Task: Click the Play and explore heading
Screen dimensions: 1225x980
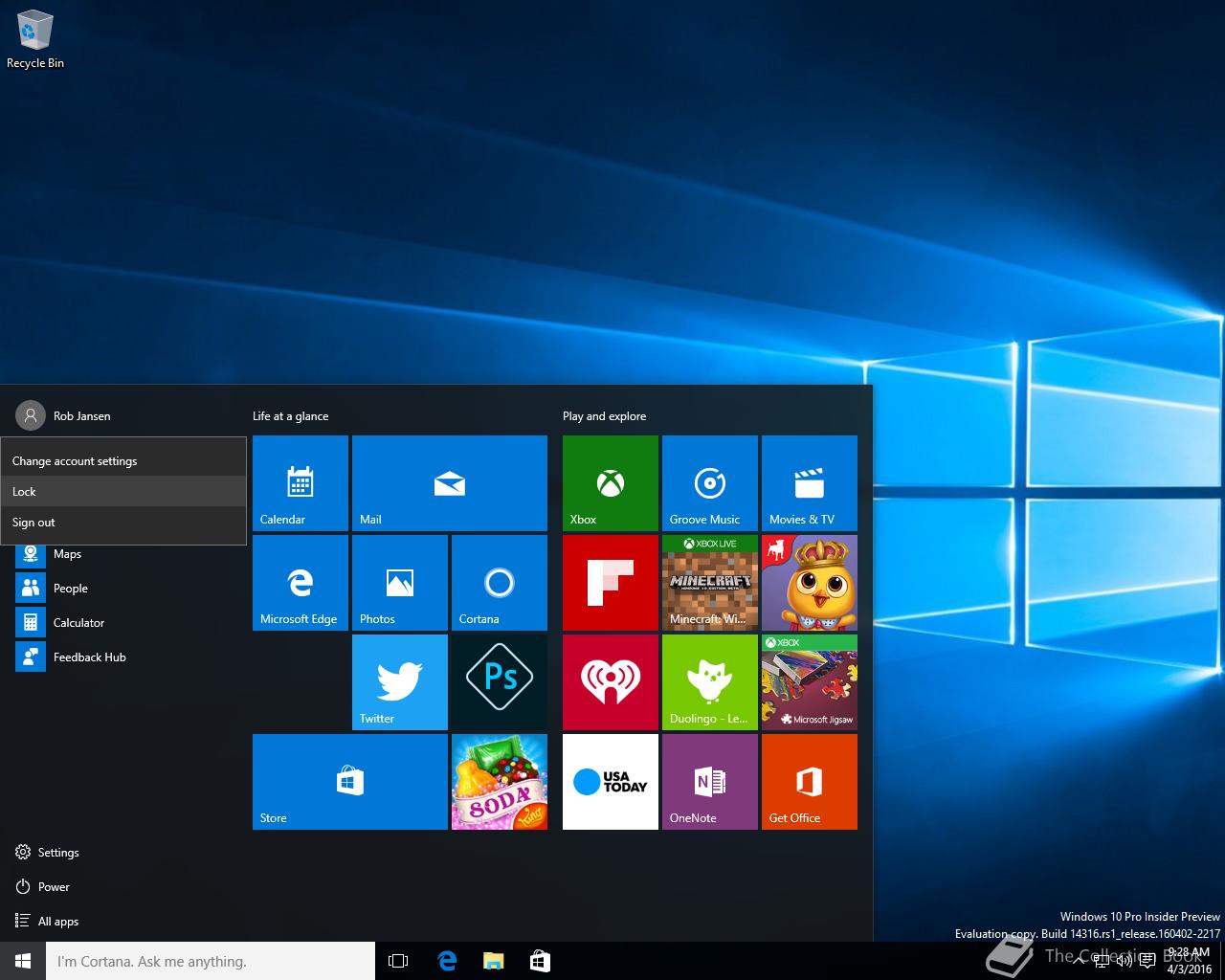Action: point(604,416)
